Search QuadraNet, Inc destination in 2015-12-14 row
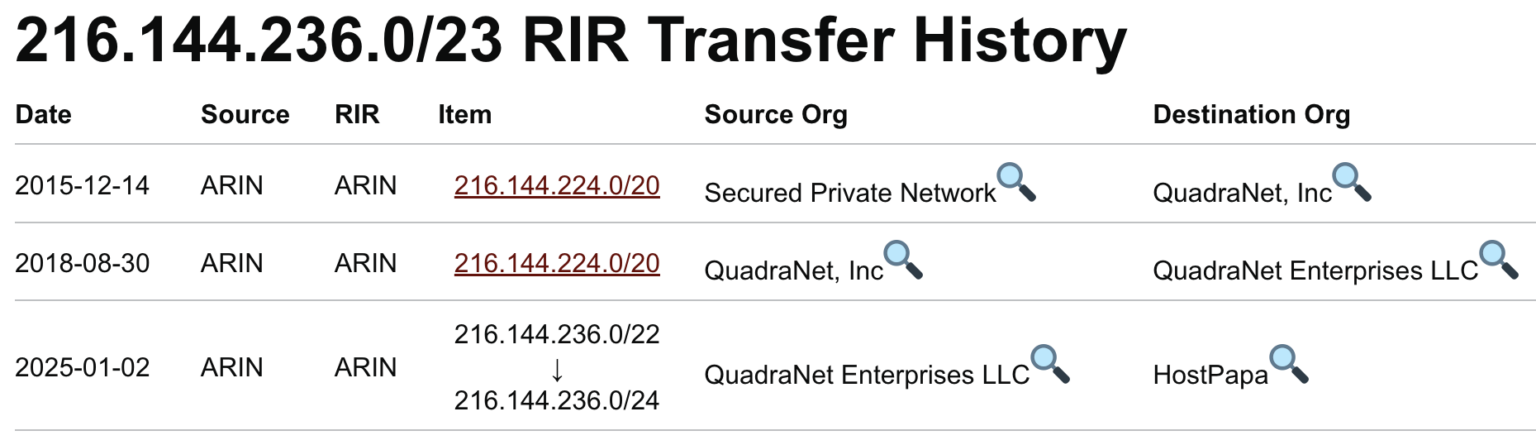Image resolution: width=1536 pixels, height=445 pixels. click(1352, 182)
